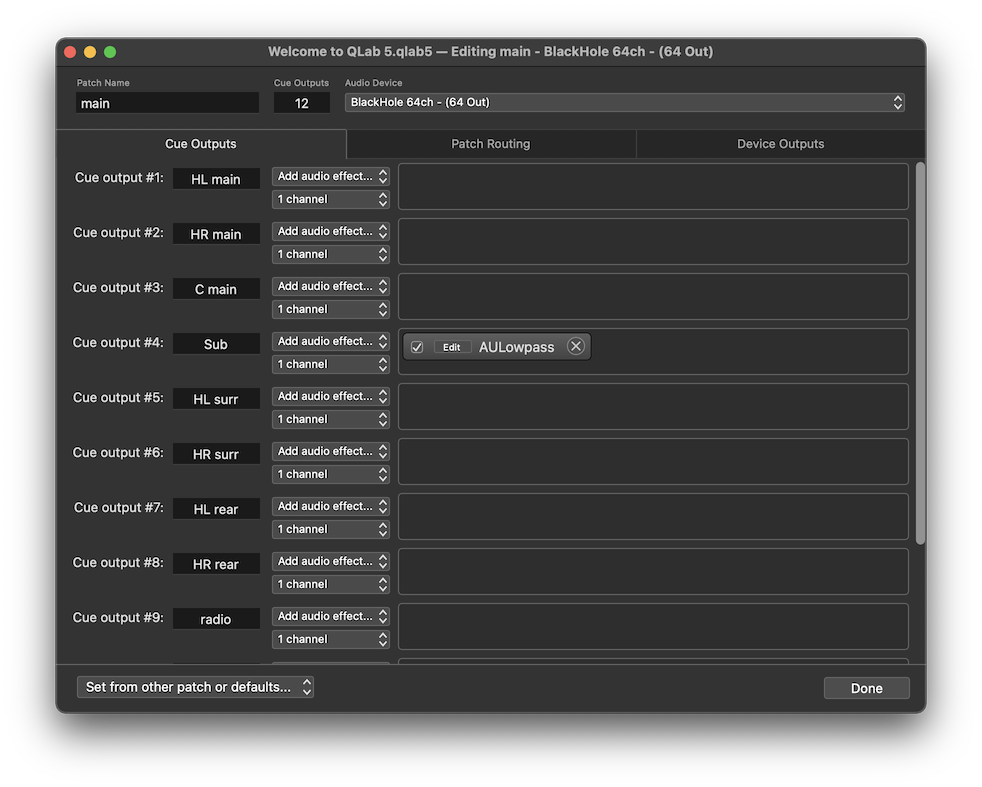Click the yellow minimize window button
This screenshot has height=787, width=982.
[90, 52]
